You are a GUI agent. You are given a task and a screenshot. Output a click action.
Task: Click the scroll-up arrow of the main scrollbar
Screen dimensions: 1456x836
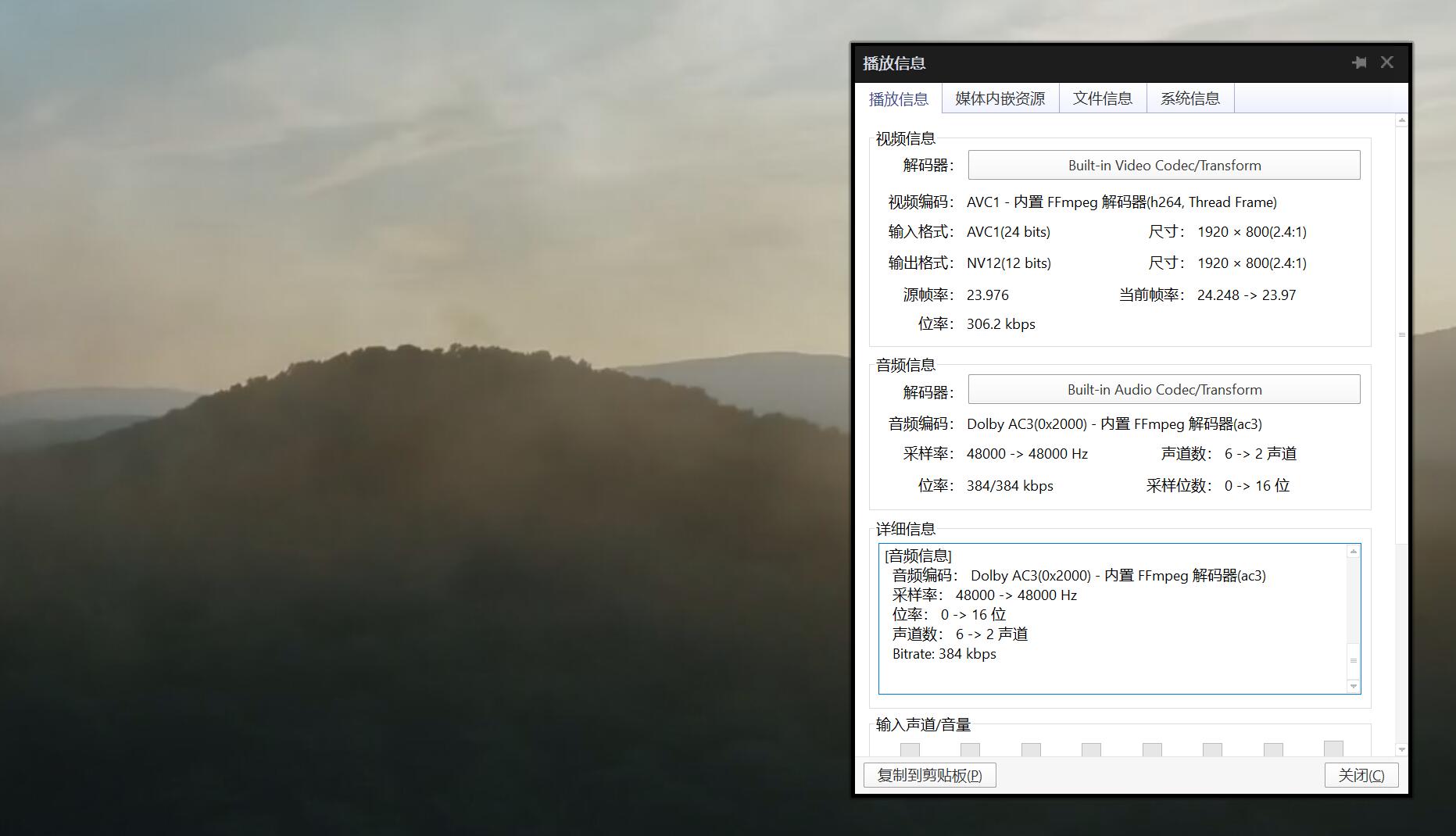tap(1401, 120)
